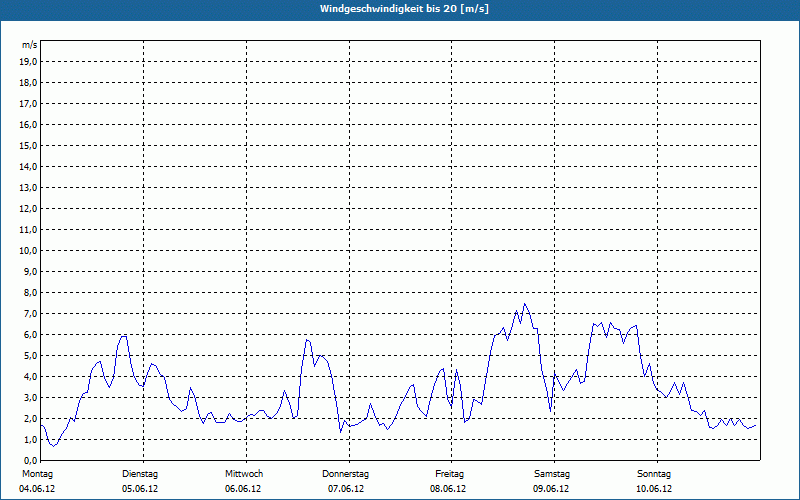Viewport: 800px width, 500px height.
Task: Select the 17,0 axis label
Action: coord(28,104)
